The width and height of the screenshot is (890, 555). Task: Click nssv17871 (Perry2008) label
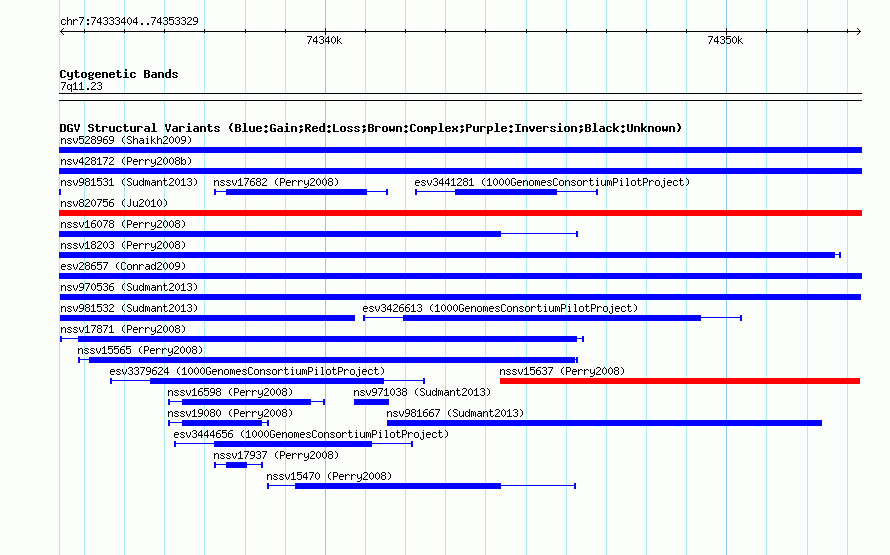pos(123,329)
